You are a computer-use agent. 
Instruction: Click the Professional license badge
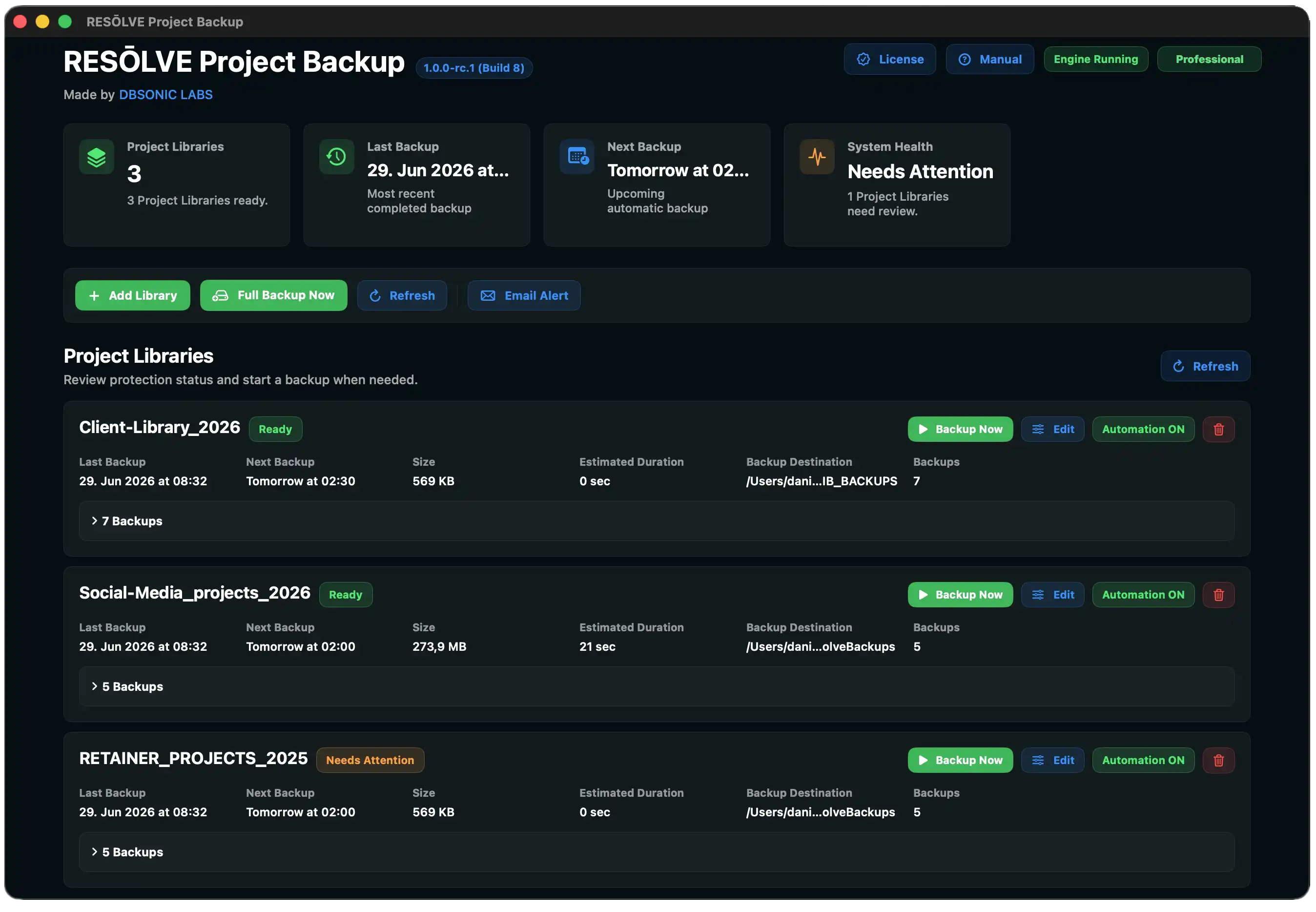[x=1209, y=60]
